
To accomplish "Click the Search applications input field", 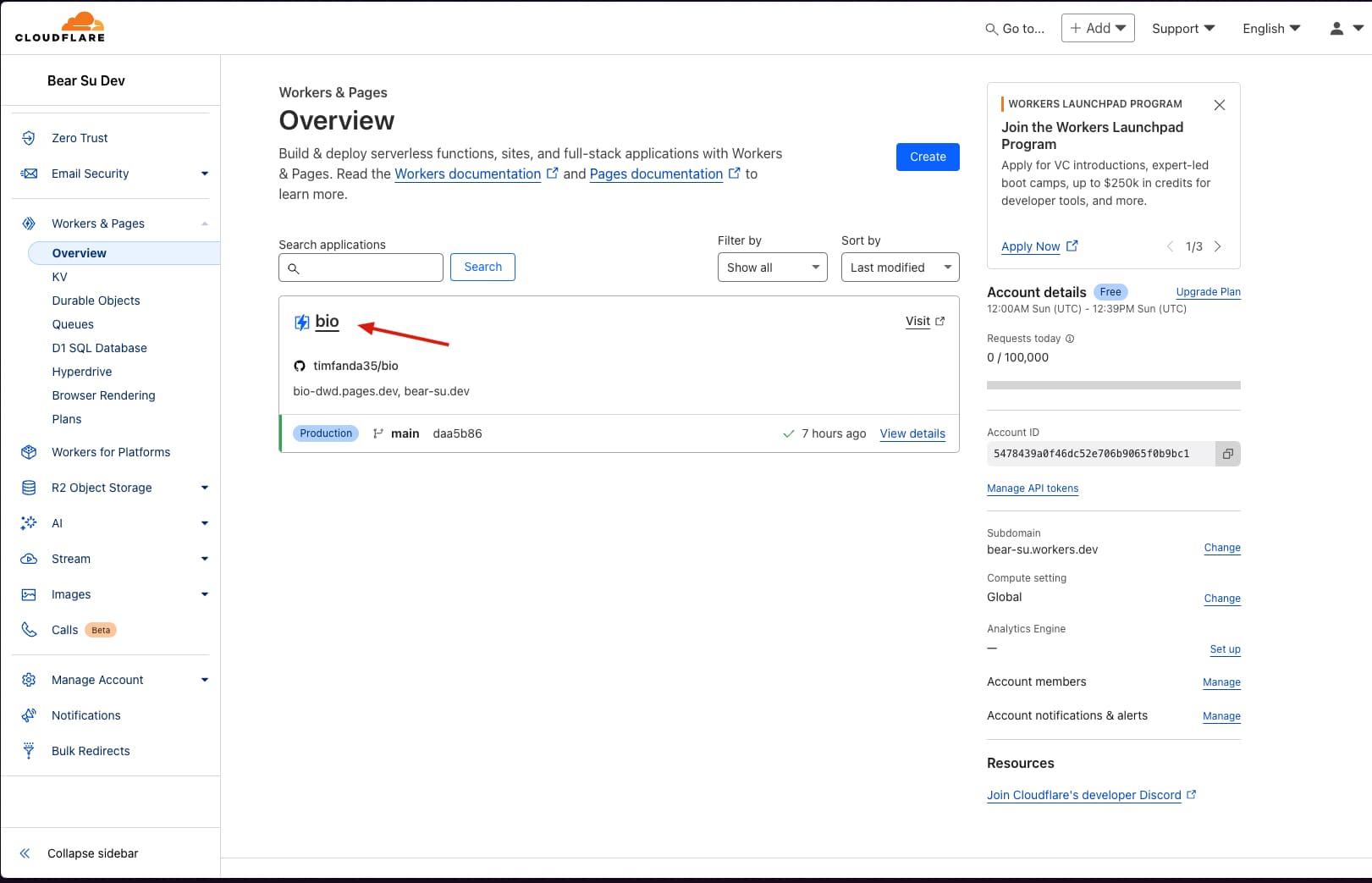I will pyautogui.click(x=361, y=268).
